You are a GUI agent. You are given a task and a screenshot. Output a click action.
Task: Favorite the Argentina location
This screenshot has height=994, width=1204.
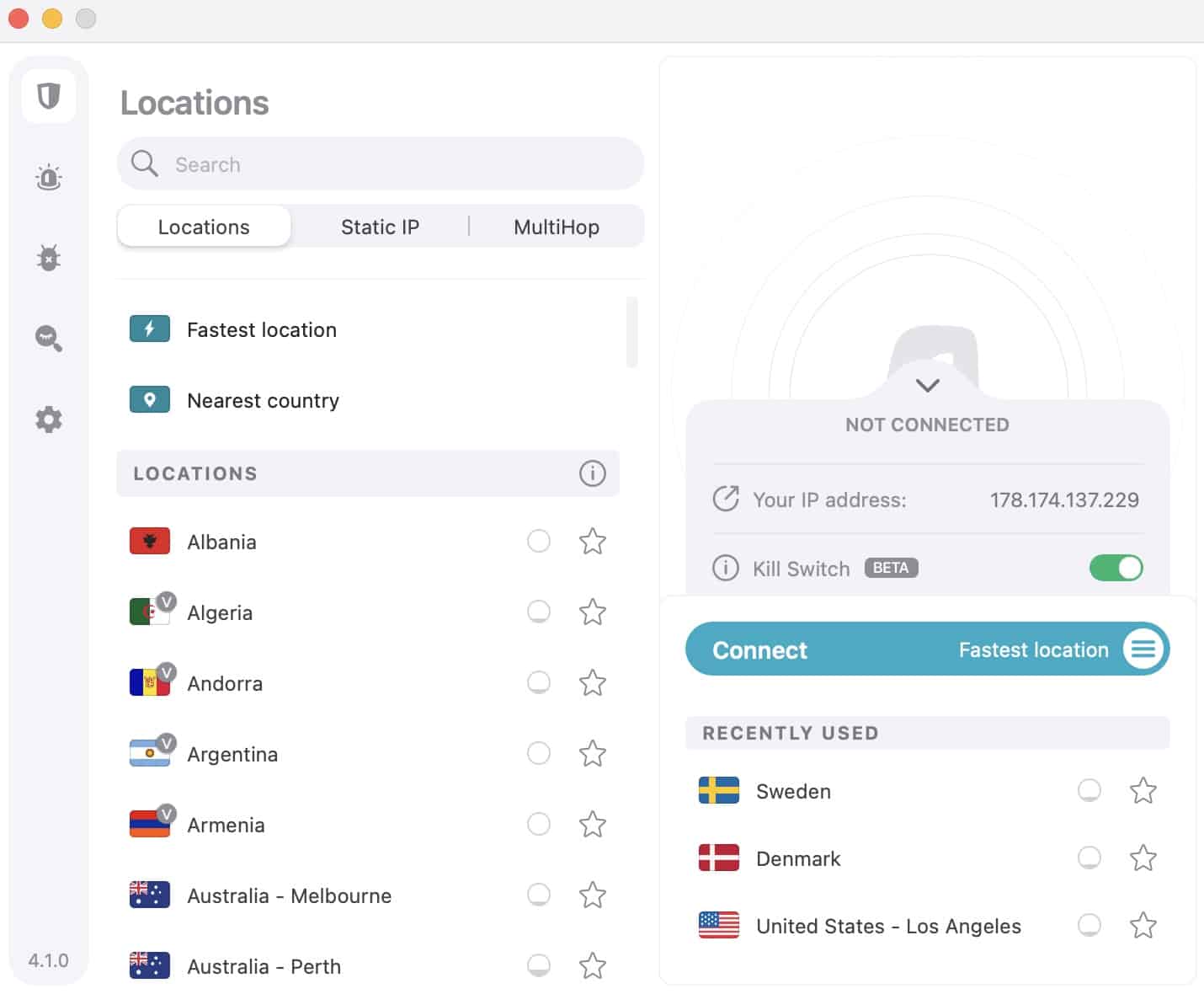(x=593, y=753)
